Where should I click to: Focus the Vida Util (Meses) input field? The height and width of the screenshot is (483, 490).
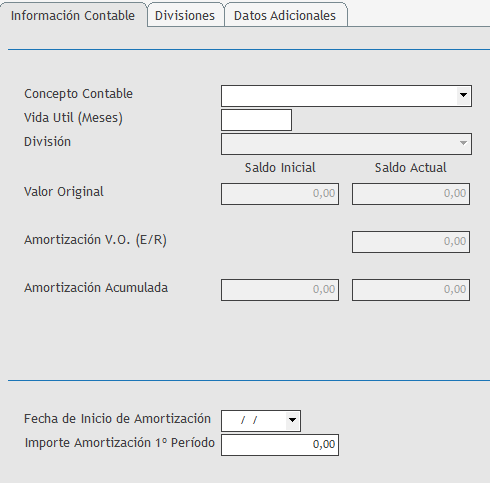pyautogui.click(x=256, y=120)
